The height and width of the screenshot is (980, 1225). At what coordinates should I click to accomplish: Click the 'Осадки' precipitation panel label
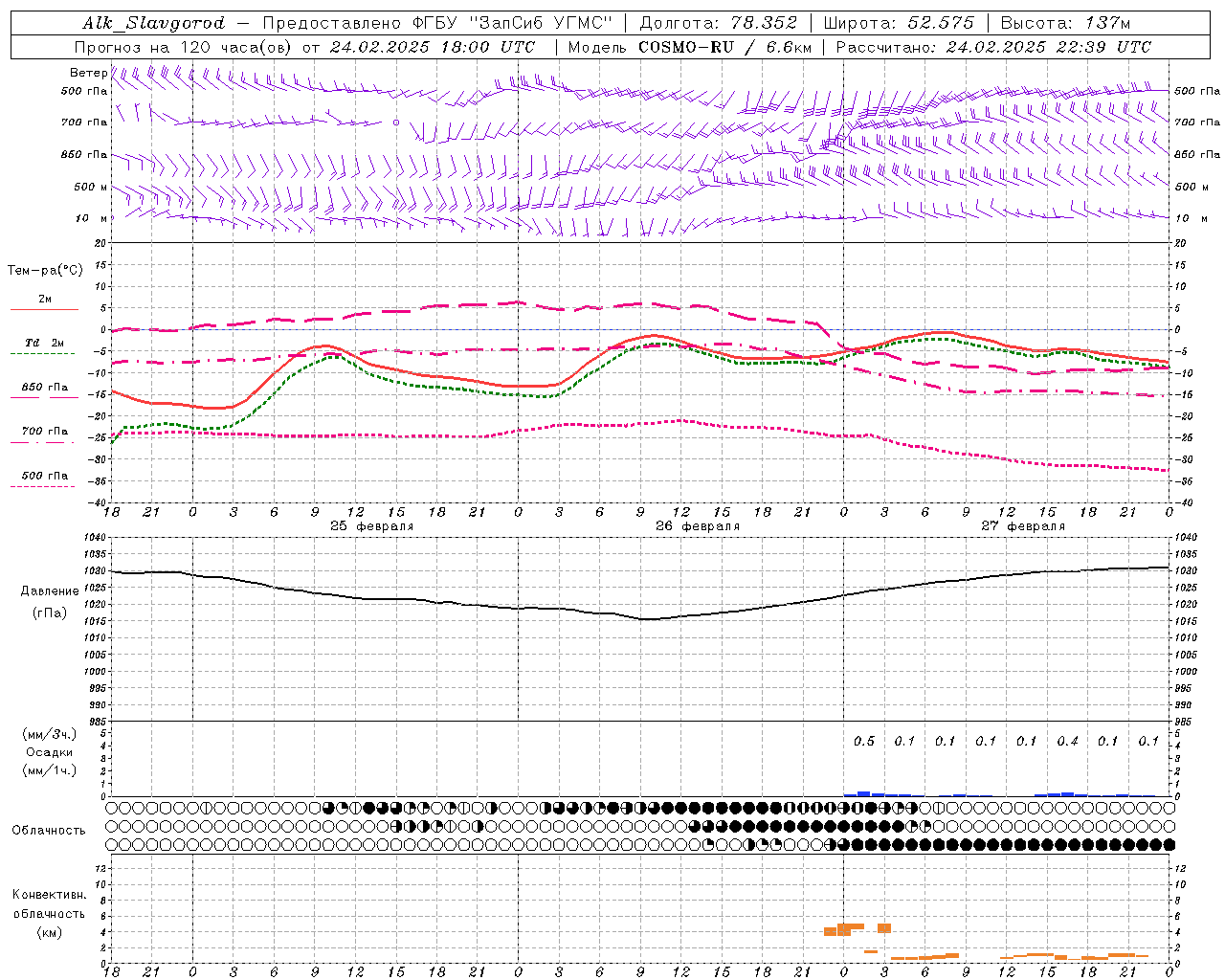[50, 752]
